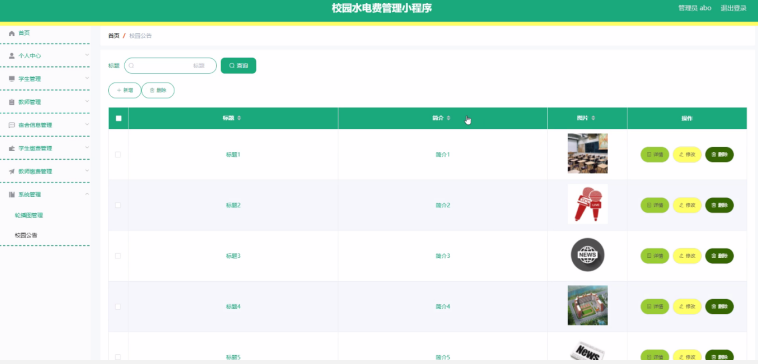Sort the table by the 简介 column arrows

pyautogui.click(x=449, y=118)
